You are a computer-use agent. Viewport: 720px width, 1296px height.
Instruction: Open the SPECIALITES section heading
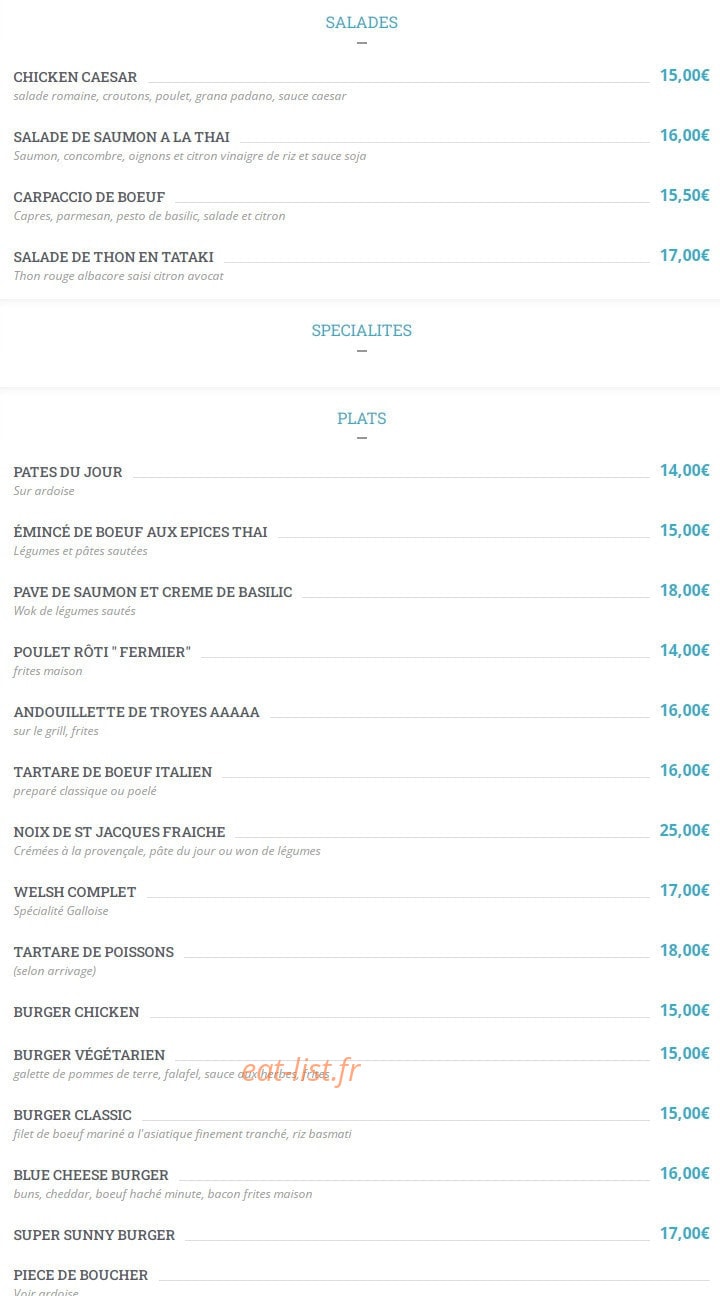(x=361, y=330)
